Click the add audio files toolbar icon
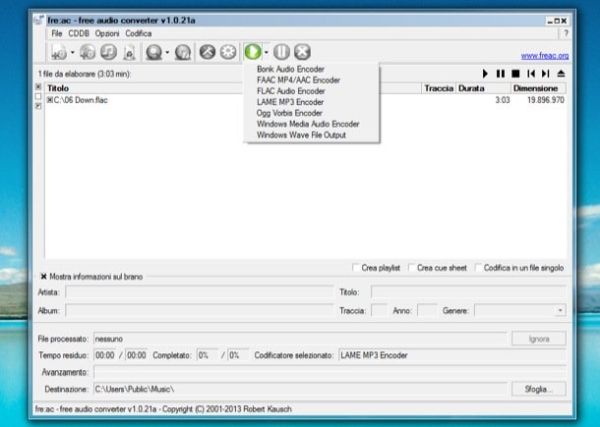Image resolution: width=600 pixels, height=427 pixels. 59,52
